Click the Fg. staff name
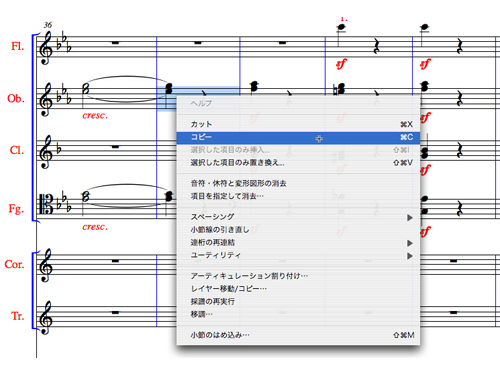 [x=16, y=209]
